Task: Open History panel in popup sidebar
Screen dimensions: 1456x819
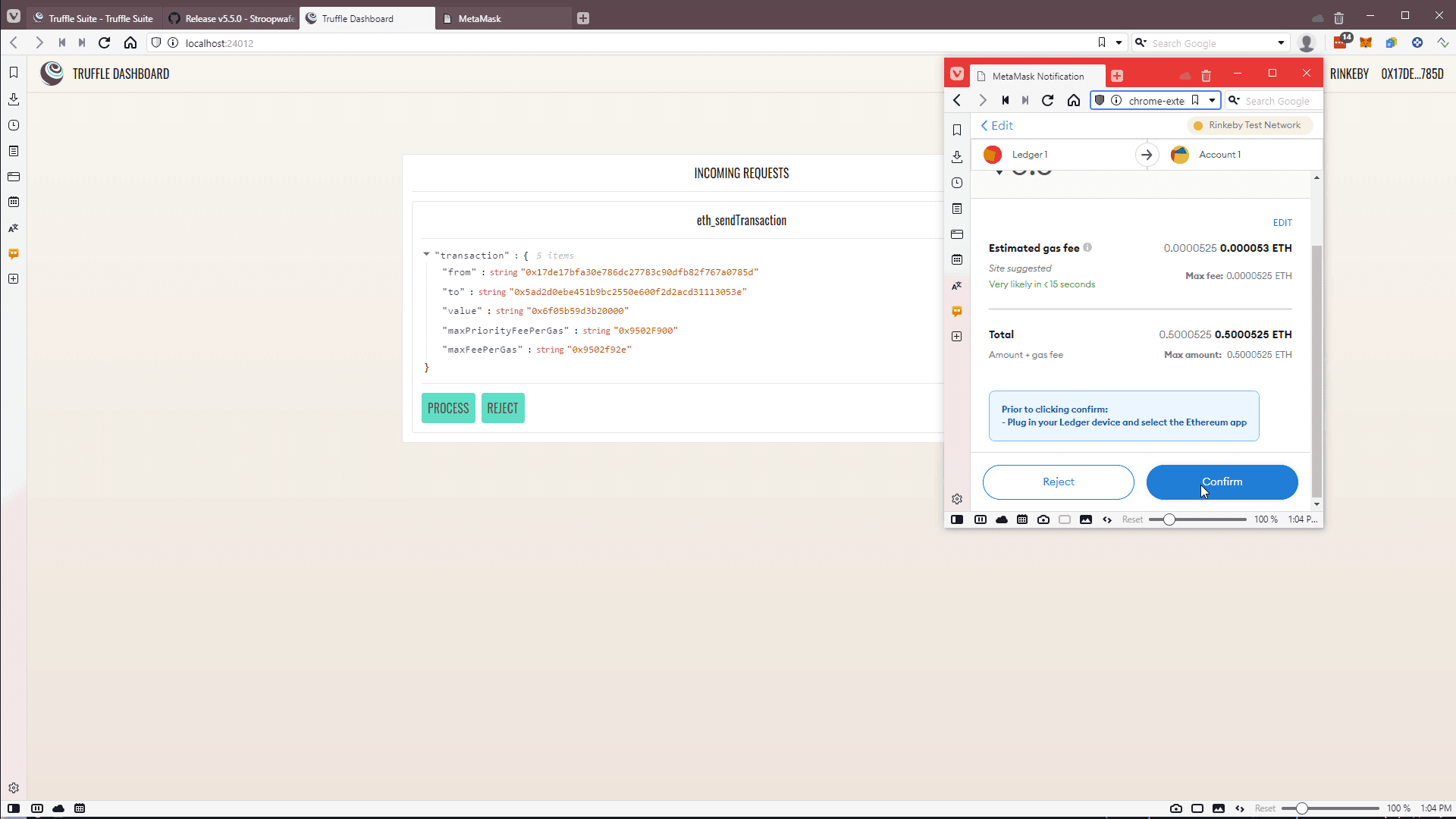Action: 957,183
